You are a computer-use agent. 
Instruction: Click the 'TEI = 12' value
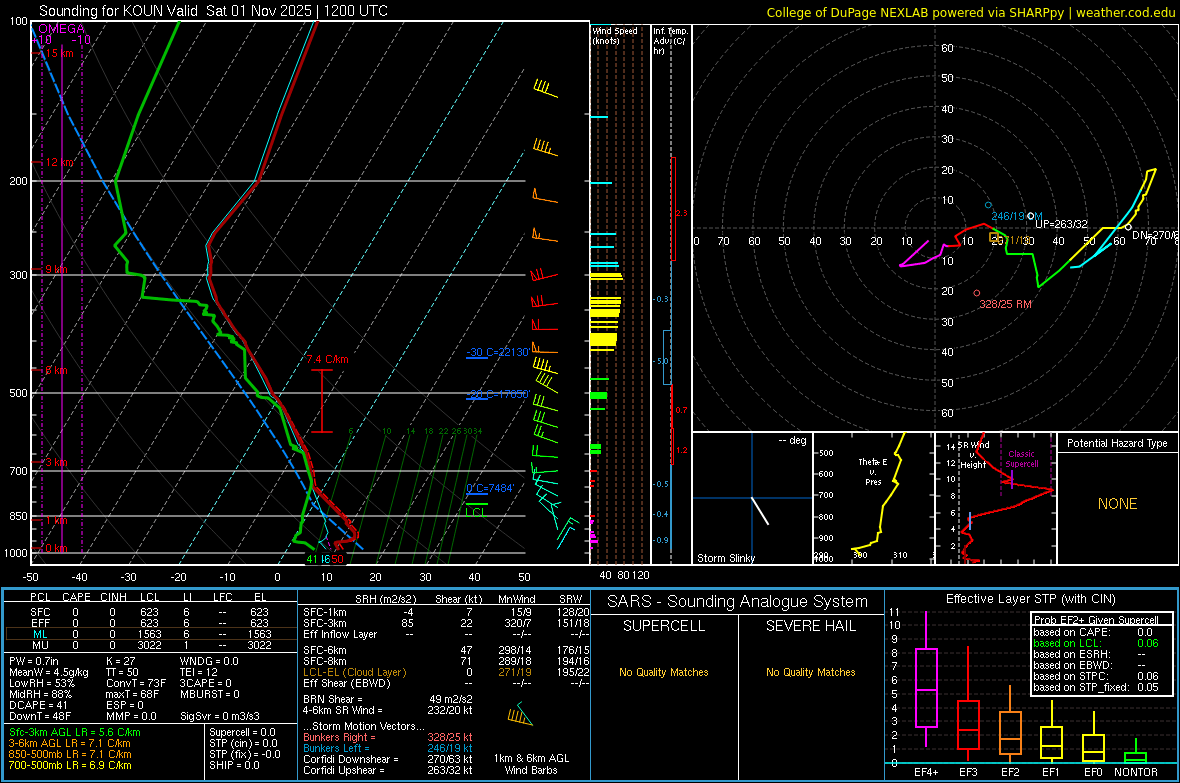pos(199,672)
